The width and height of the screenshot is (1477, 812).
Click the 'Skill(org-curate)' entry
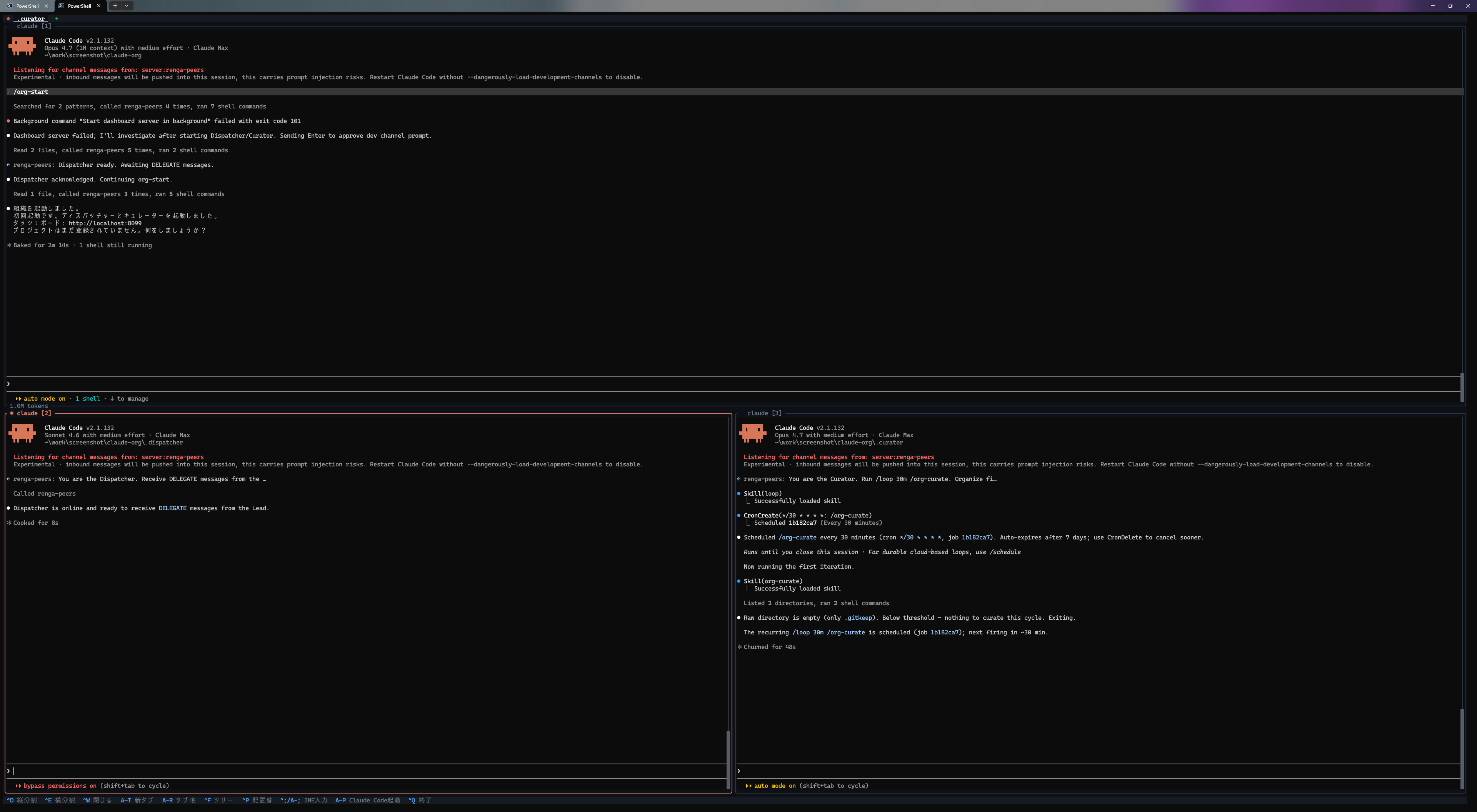[773, 582]
